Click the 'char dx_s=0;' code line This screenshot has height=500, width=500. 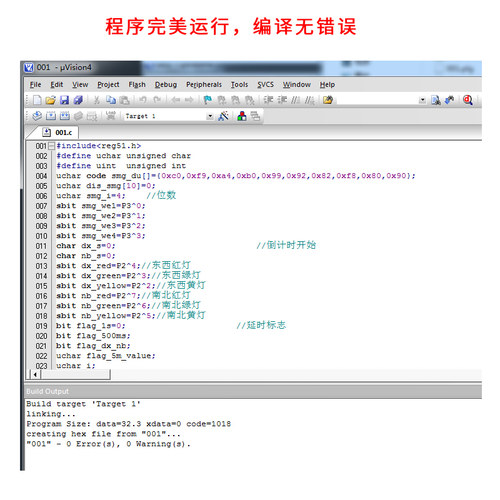[86, 246]
